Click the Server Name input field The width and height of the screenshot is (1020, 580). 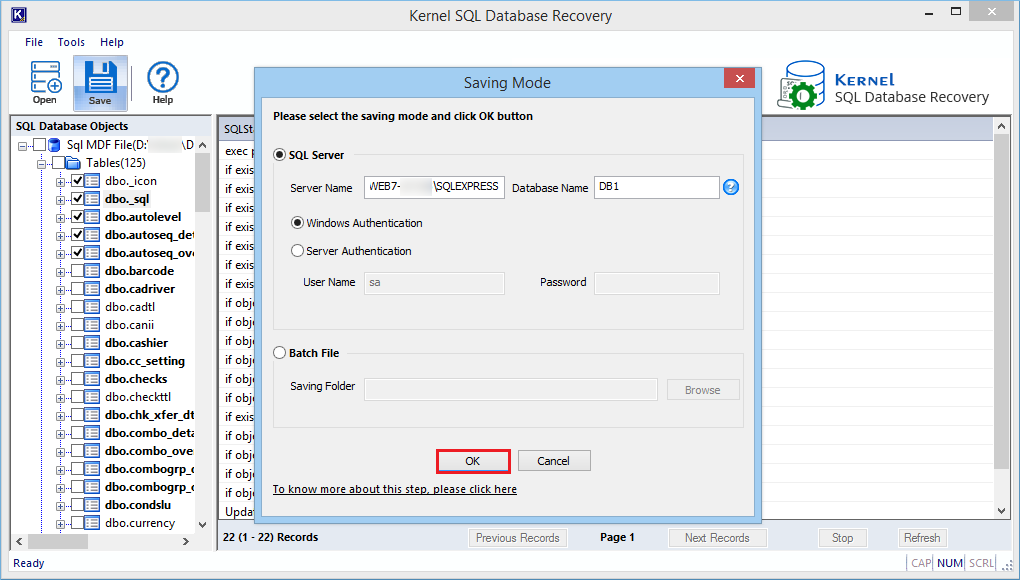click(435, 187)
